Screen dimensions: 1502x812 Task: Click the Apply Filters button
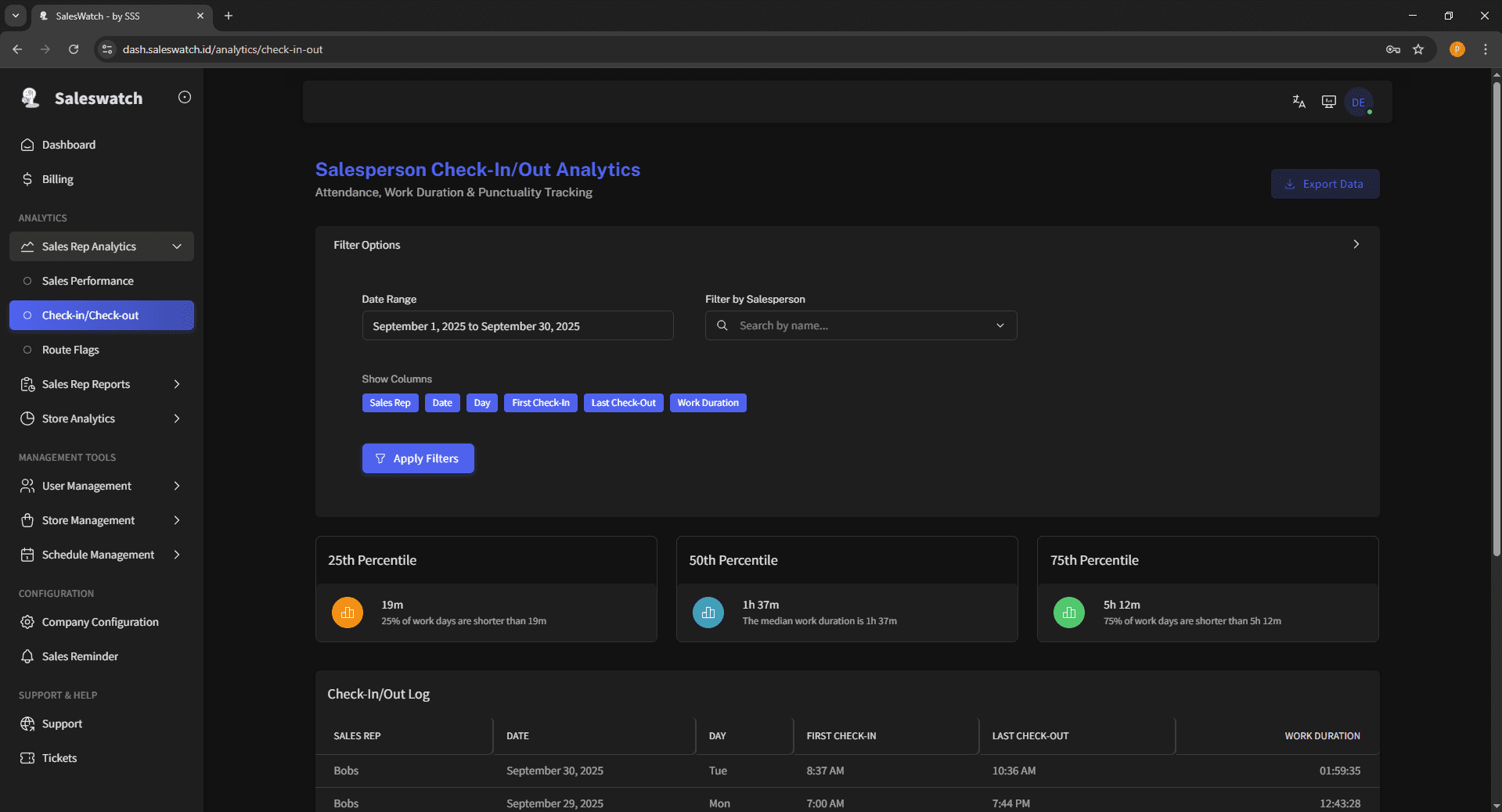pos(418,458)
